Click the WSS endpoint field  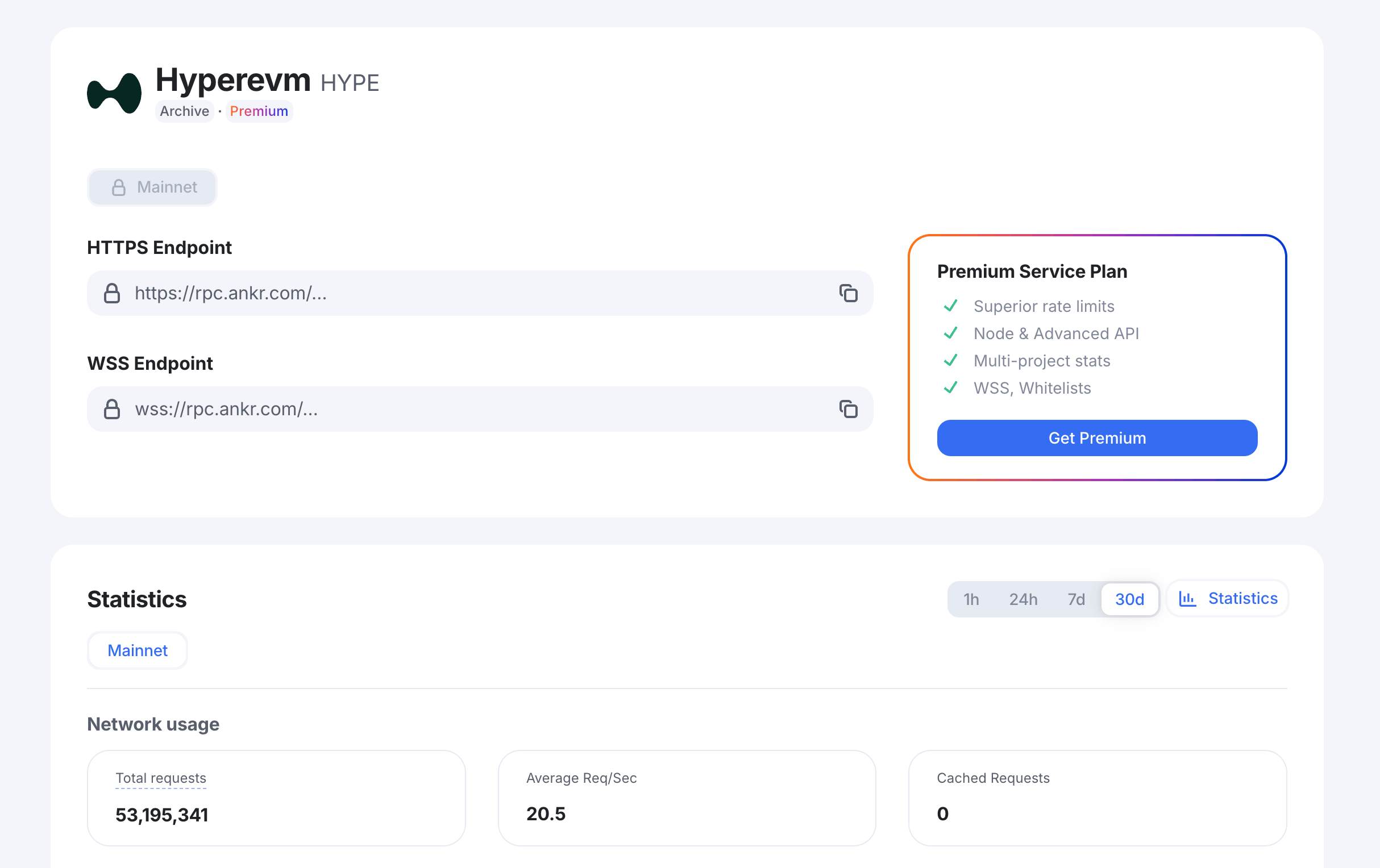(480, 409)
